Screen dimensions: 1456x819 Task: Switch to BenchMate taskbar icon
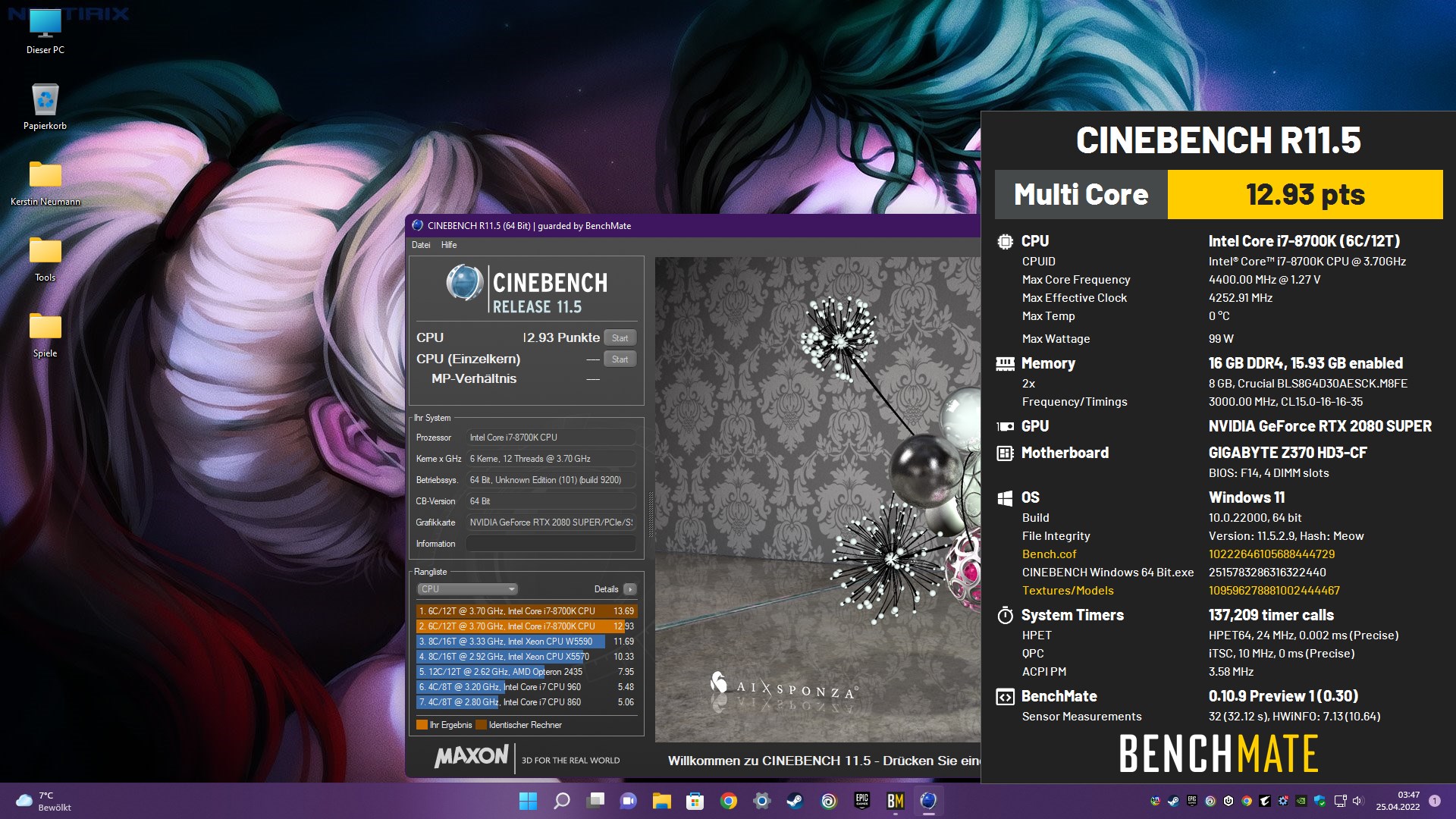[x=896, y=801]
